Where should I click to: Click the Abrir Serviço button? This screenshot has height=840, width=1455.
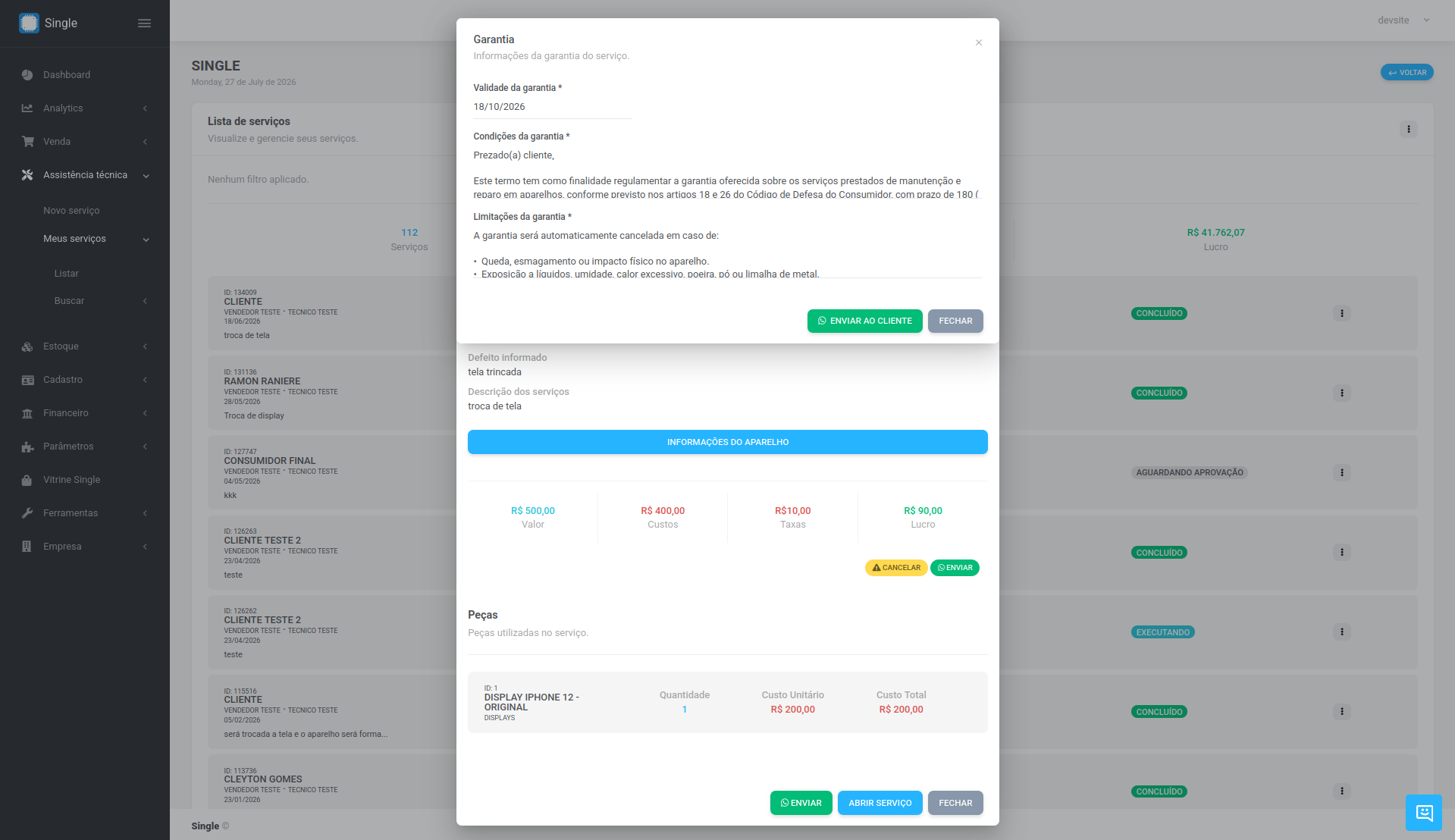tap(880, 803)
